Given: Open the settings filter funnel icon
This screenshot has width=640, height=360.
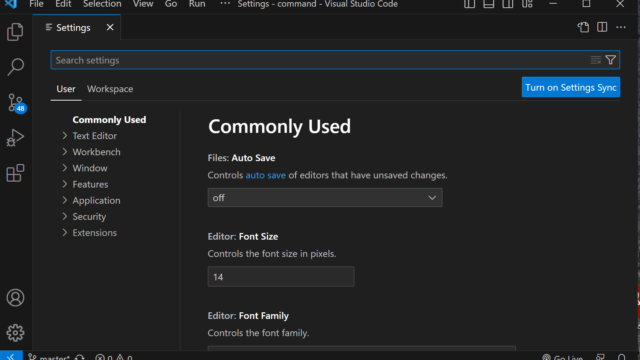Looking at the screenshot, I should (611, 60).
